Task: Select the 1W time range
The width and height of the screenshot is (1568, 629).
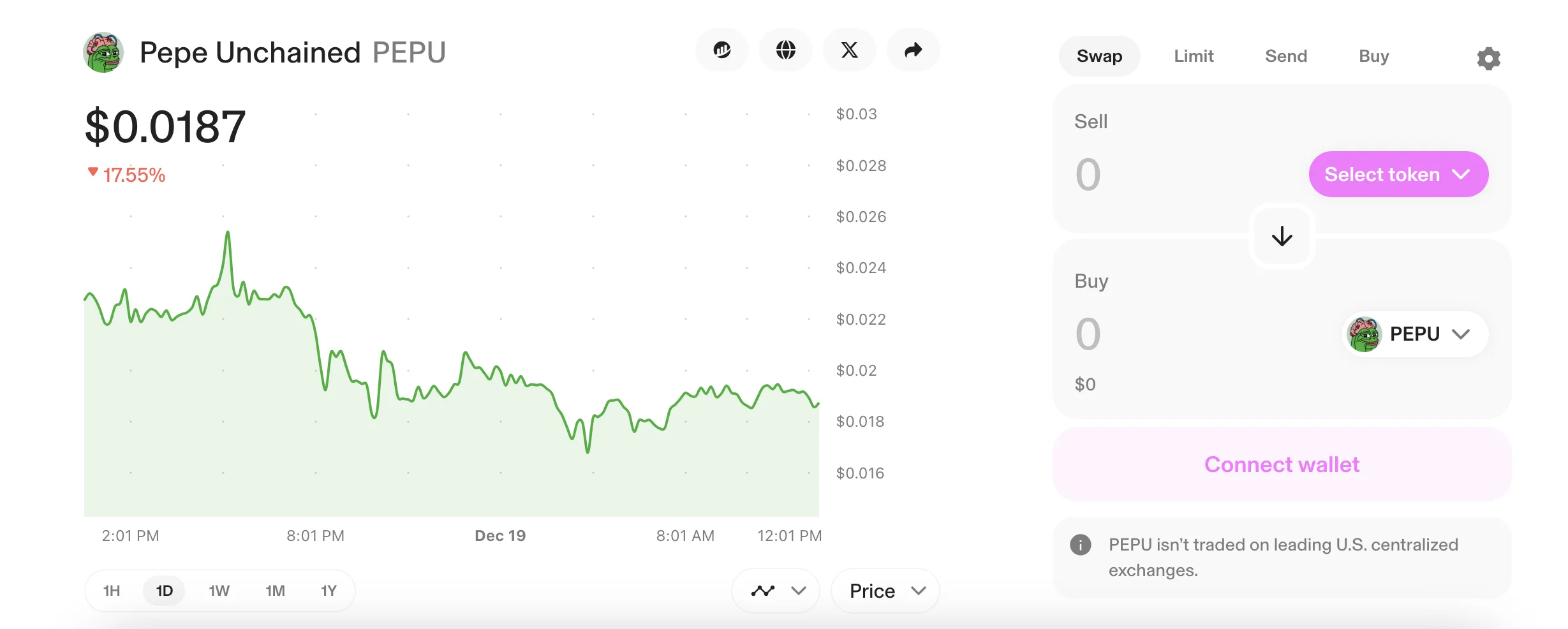Action: [219, 591]
